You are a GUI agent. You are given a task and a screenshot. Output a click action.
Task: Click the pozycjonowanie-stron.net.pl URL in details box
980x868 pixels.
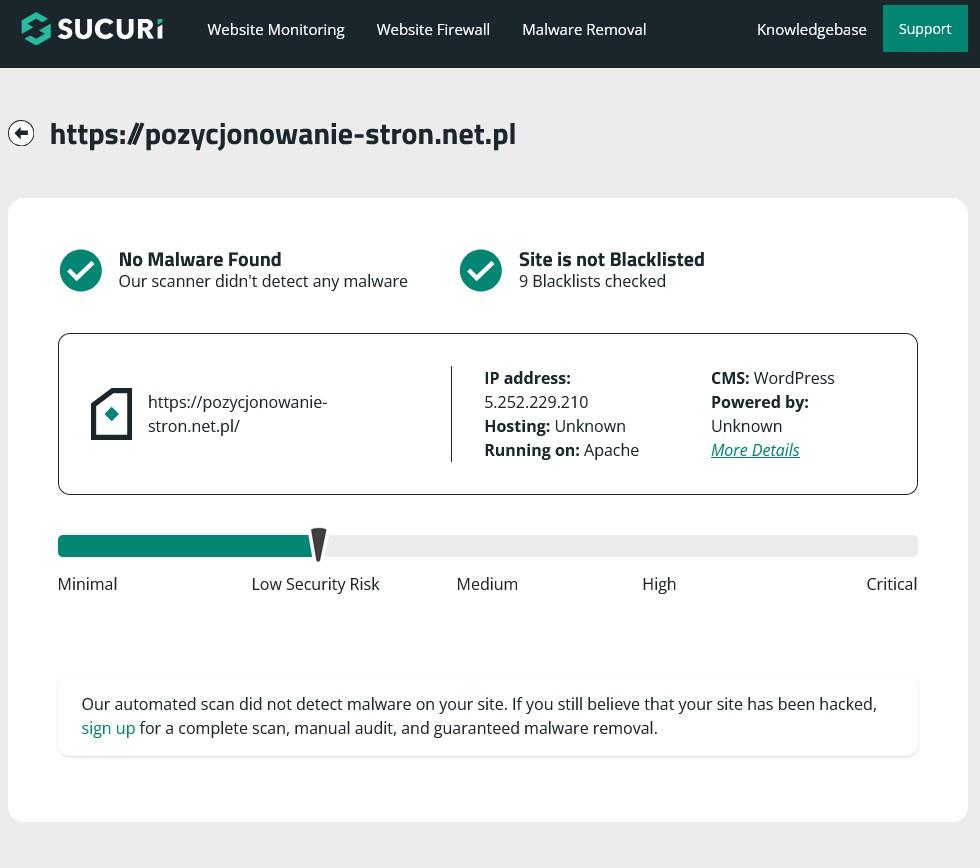pyautogui.click(x=237, y=414)
